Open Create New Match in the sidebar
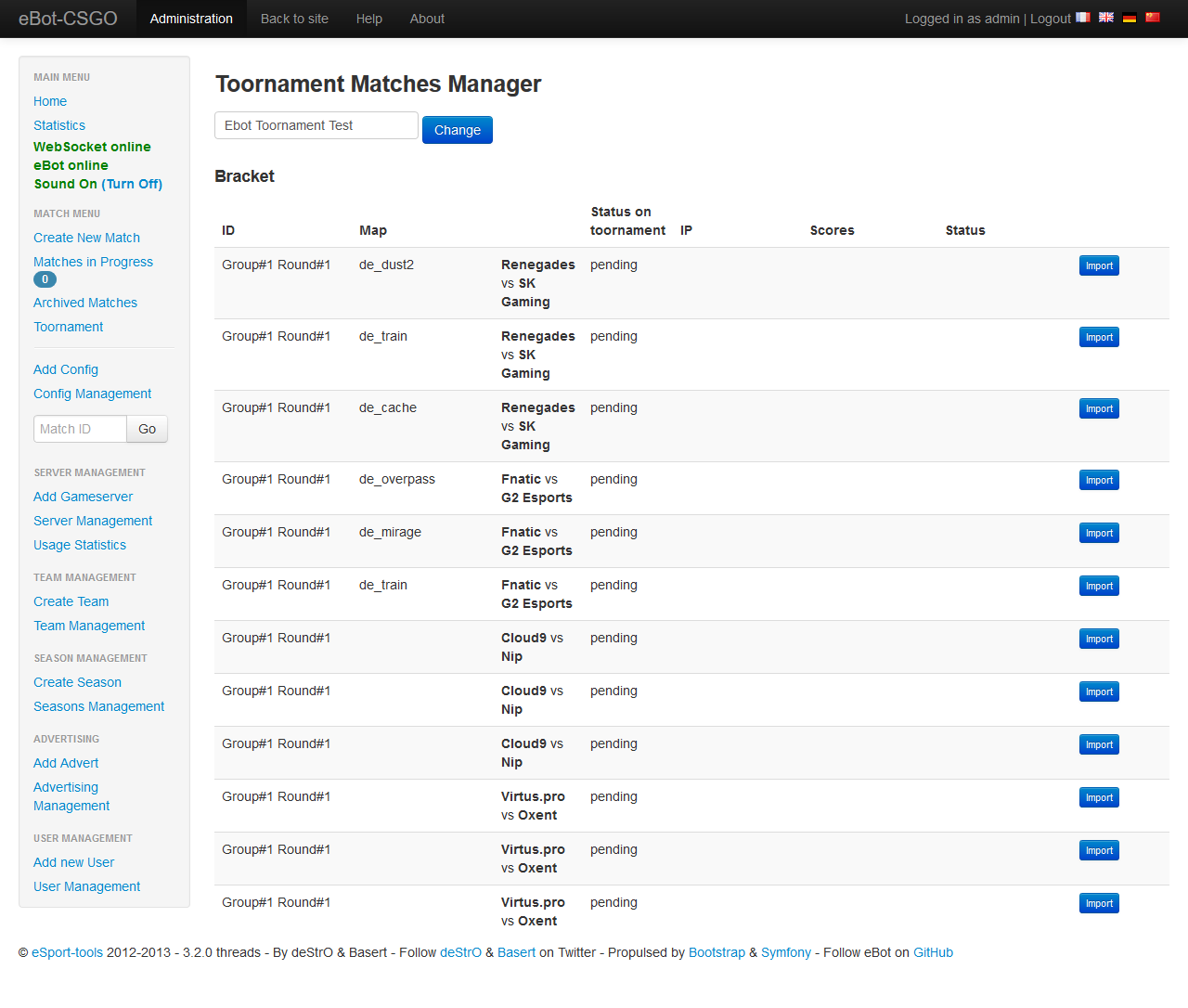This screenshot has width=1188, height=1008. (86, 238)
